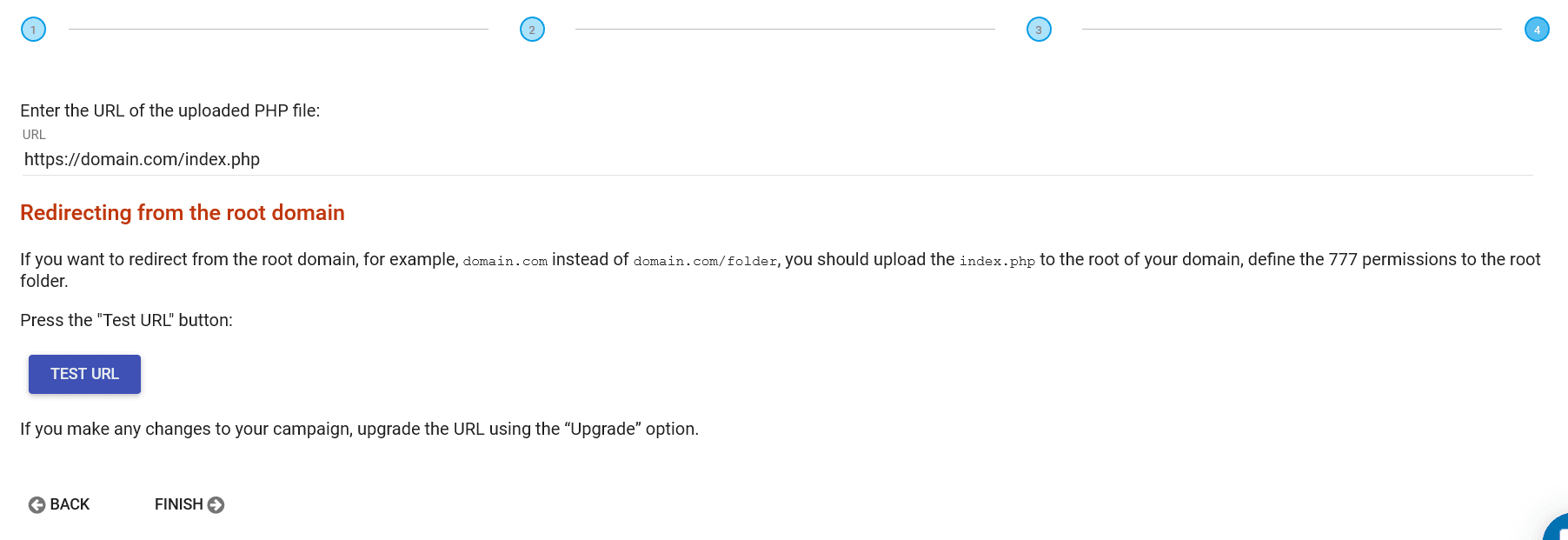Viewport: 1568px width, 540px height.
Task: Click the small URL field label
Action: [x=34, y=135]
